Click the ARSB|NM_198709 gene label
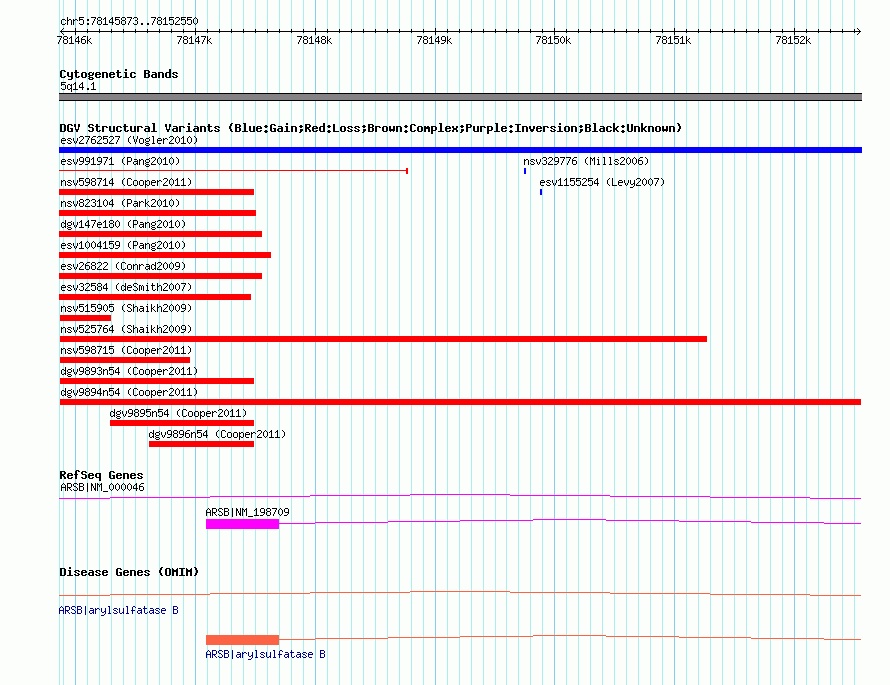The height and width of the screenshot is (685, 890). click(247, 512)
